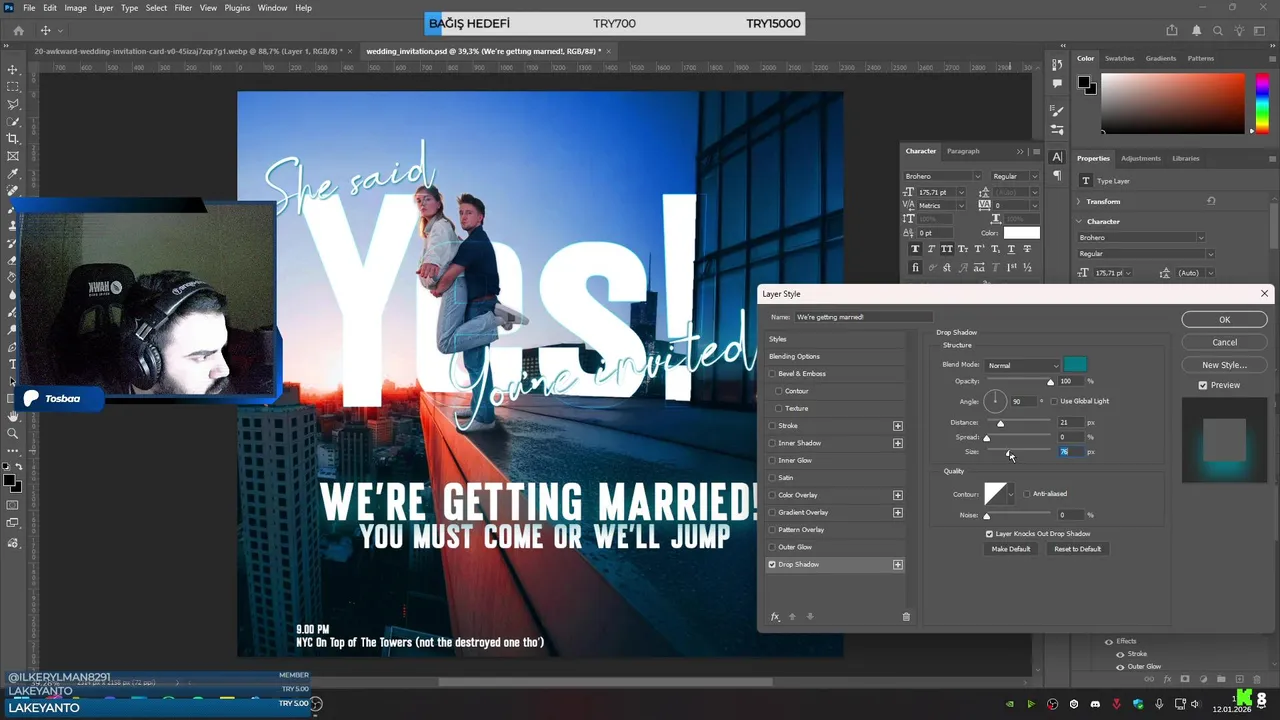1280x720 pixels.
Task: Click the Home icon in options bar
Action: 18,31
